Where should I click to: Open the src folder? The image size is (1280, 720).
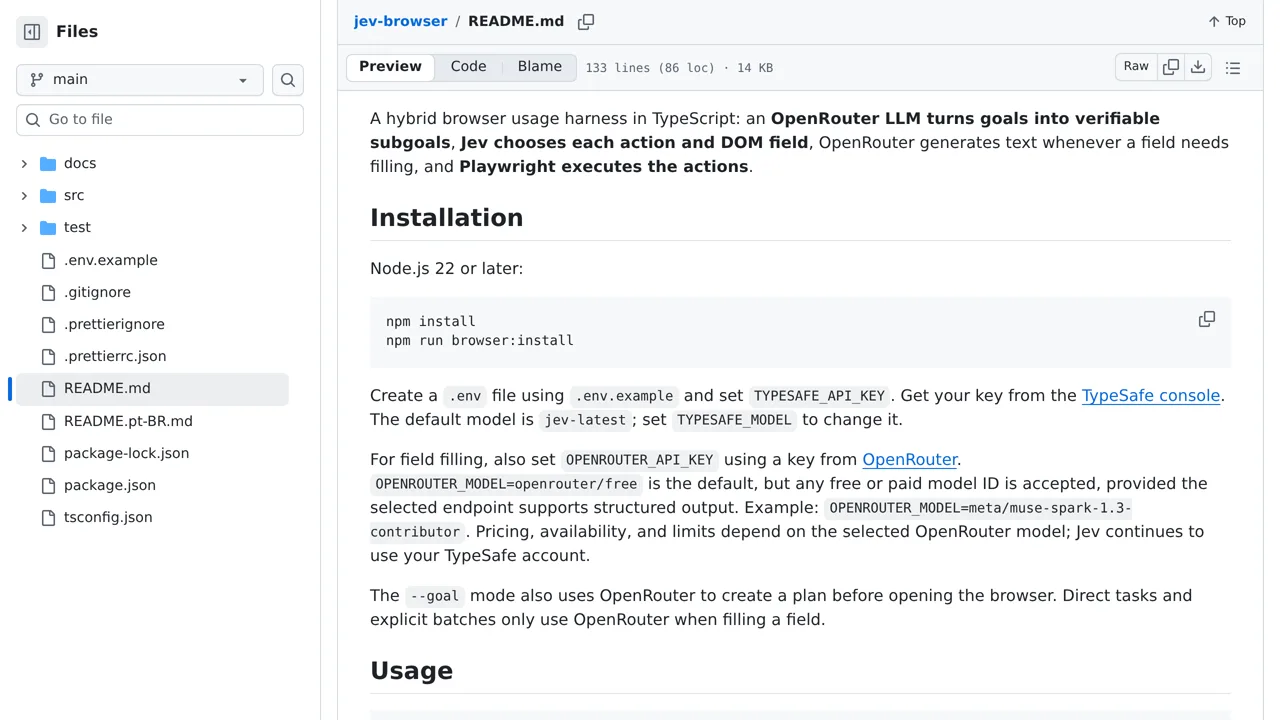click(74, 195)
